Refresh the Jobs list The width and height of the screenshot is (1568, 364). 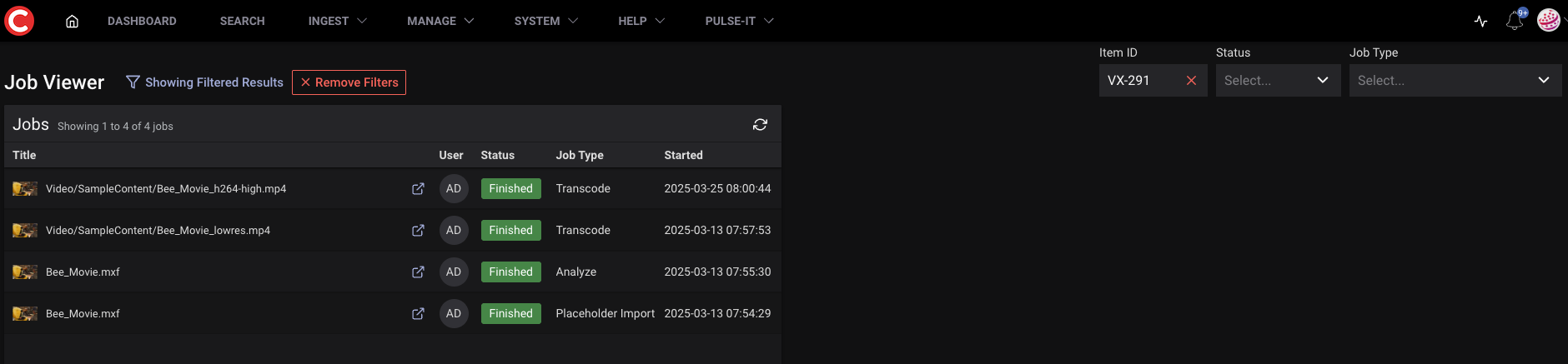760,125
